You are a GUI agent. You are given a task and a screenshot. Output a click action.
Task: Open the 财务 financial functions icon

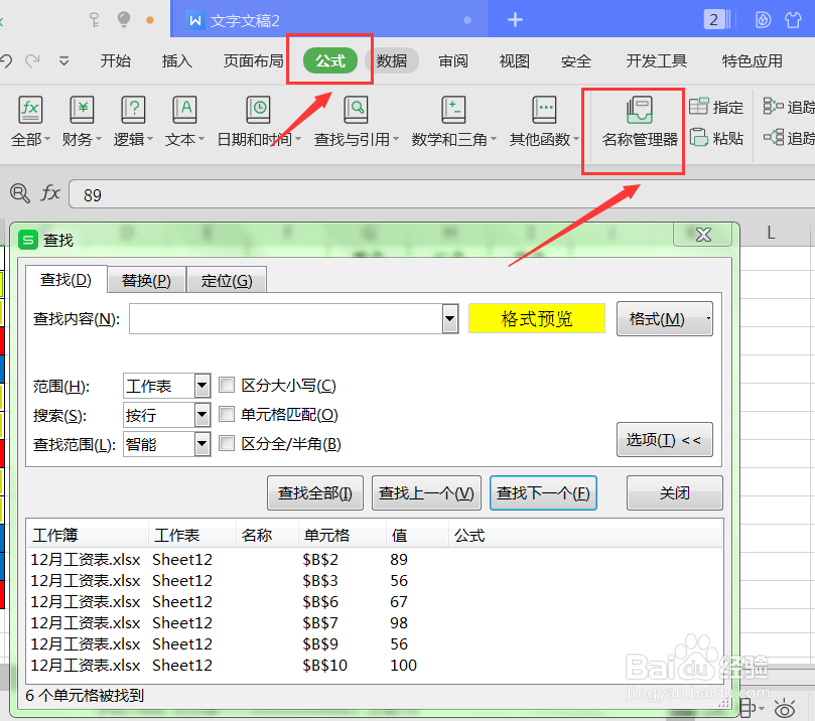pos(82,110)
